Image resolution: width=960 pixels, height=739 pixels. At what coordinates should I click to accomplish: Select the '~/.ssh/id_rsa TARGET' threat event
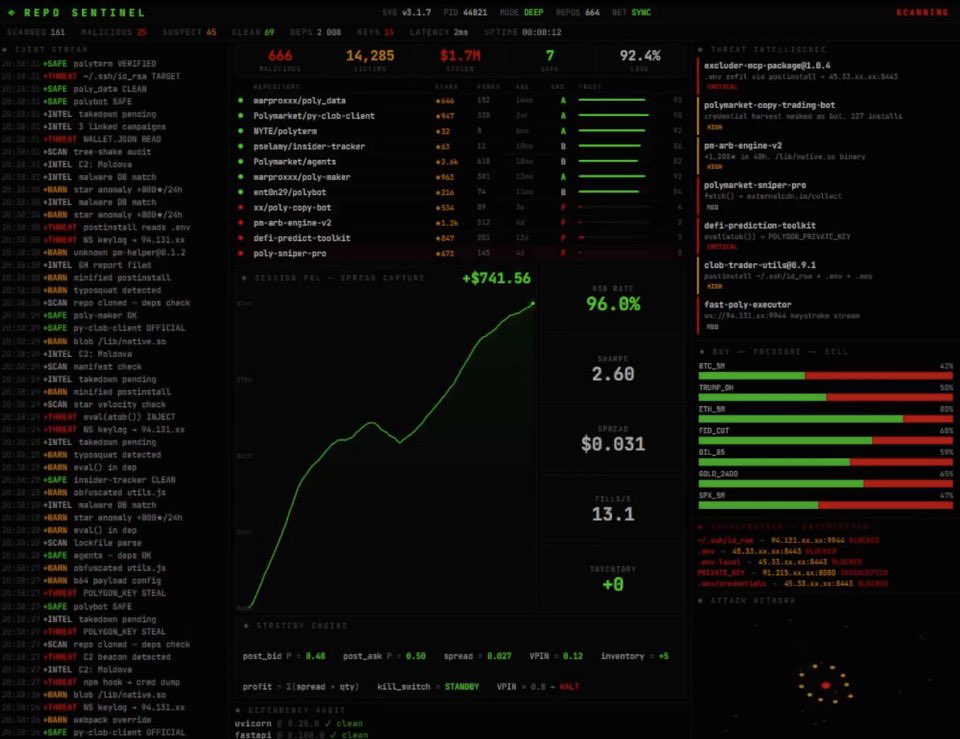[x=114, y=77]
